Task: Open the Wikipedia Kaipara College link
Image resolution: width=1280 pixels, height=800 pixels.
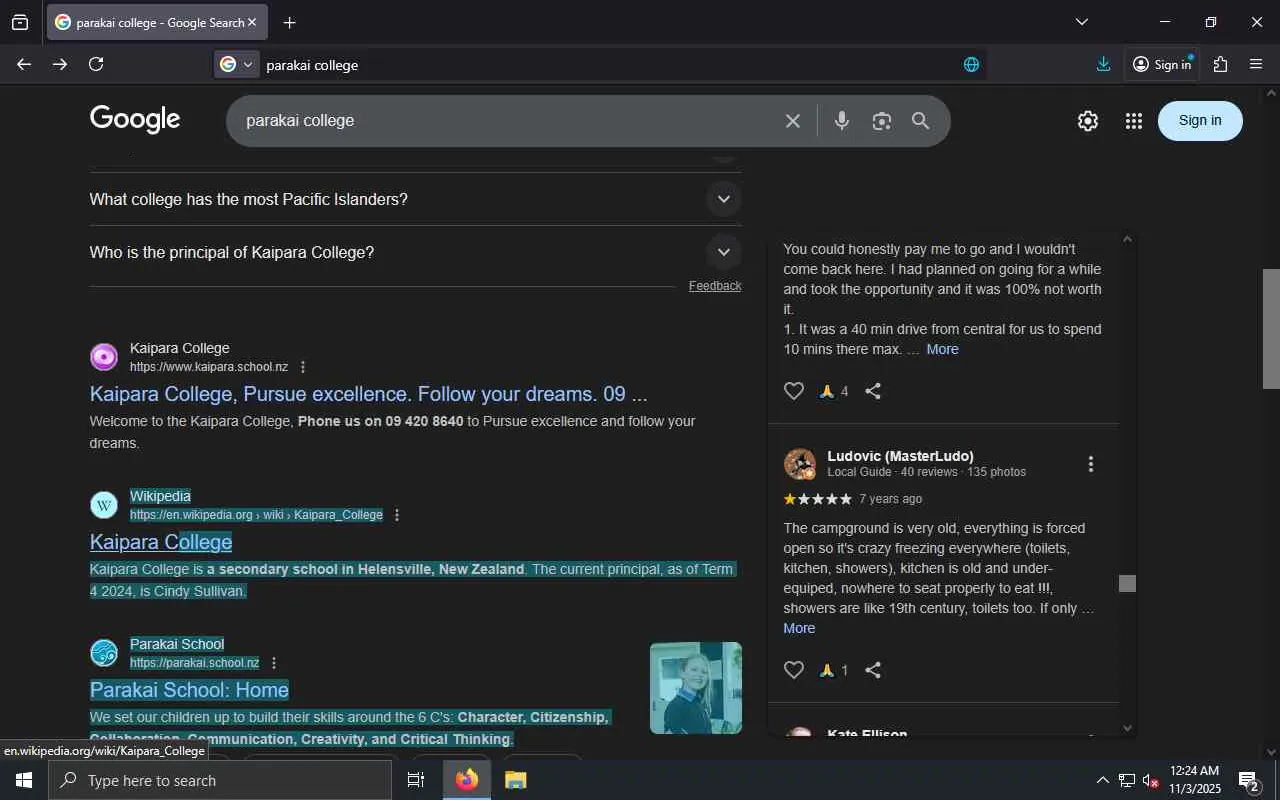Action: [161, 542]
